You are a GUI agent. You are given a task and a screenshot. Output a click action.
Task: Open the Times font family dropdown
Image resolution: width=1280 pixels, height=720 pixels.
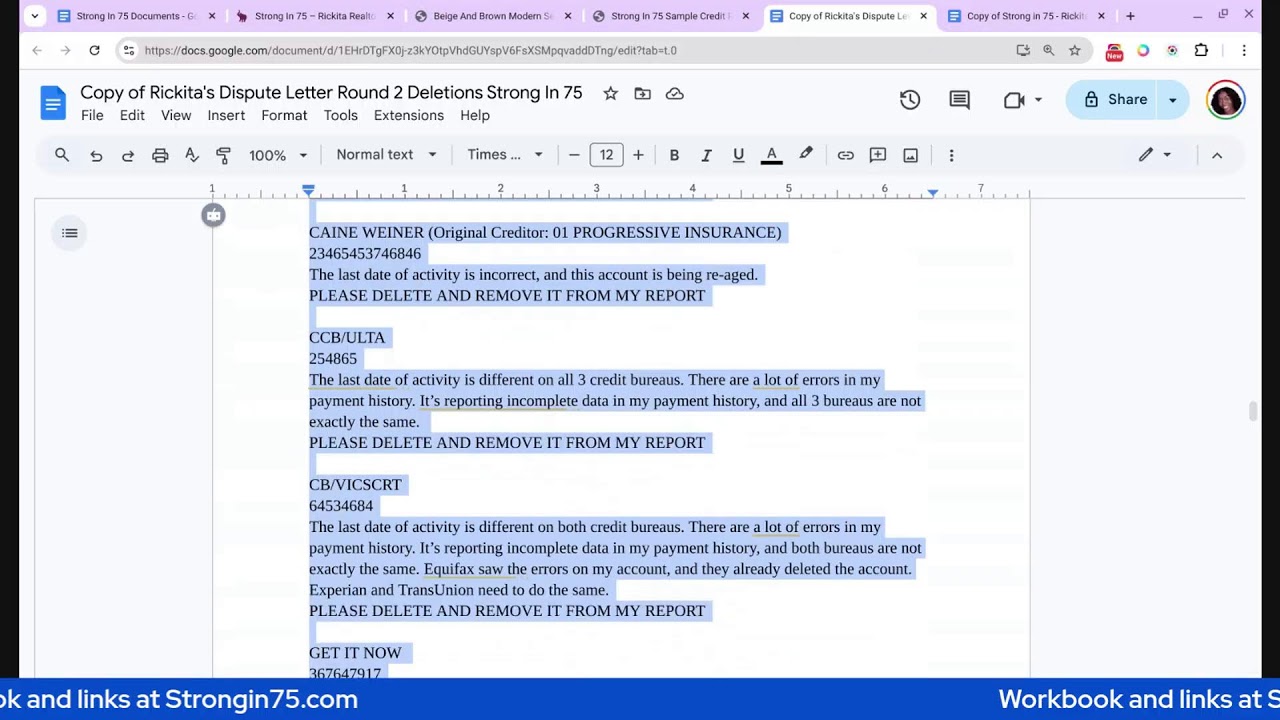[x=505, y=155]
